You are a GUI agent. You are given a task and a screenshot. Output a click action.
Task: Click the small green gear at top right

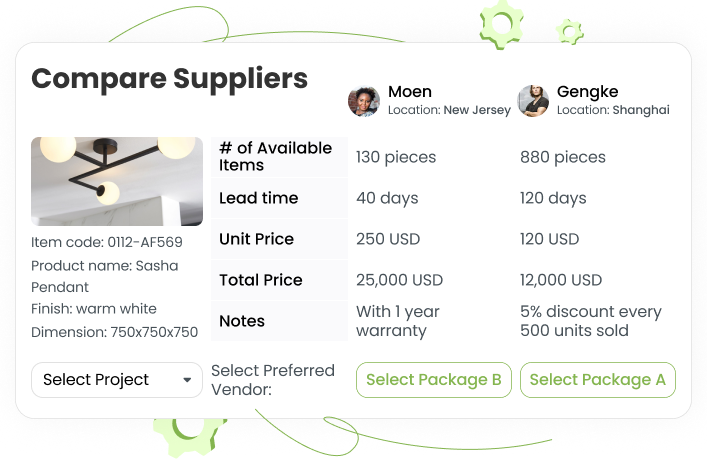click(569, 32)
